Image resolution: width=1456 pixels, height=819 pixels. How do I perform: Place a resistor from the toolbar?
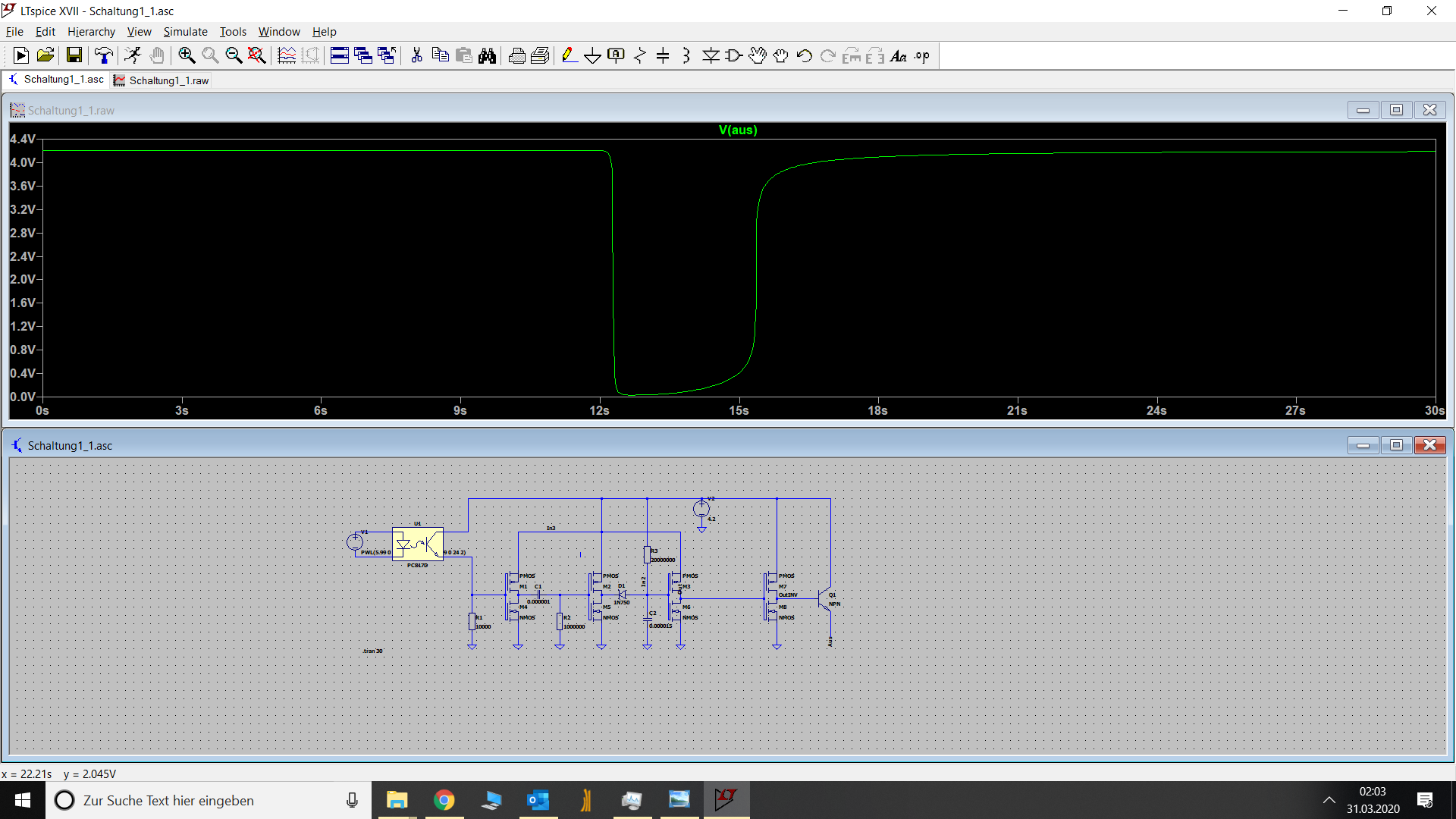point(640,55)
